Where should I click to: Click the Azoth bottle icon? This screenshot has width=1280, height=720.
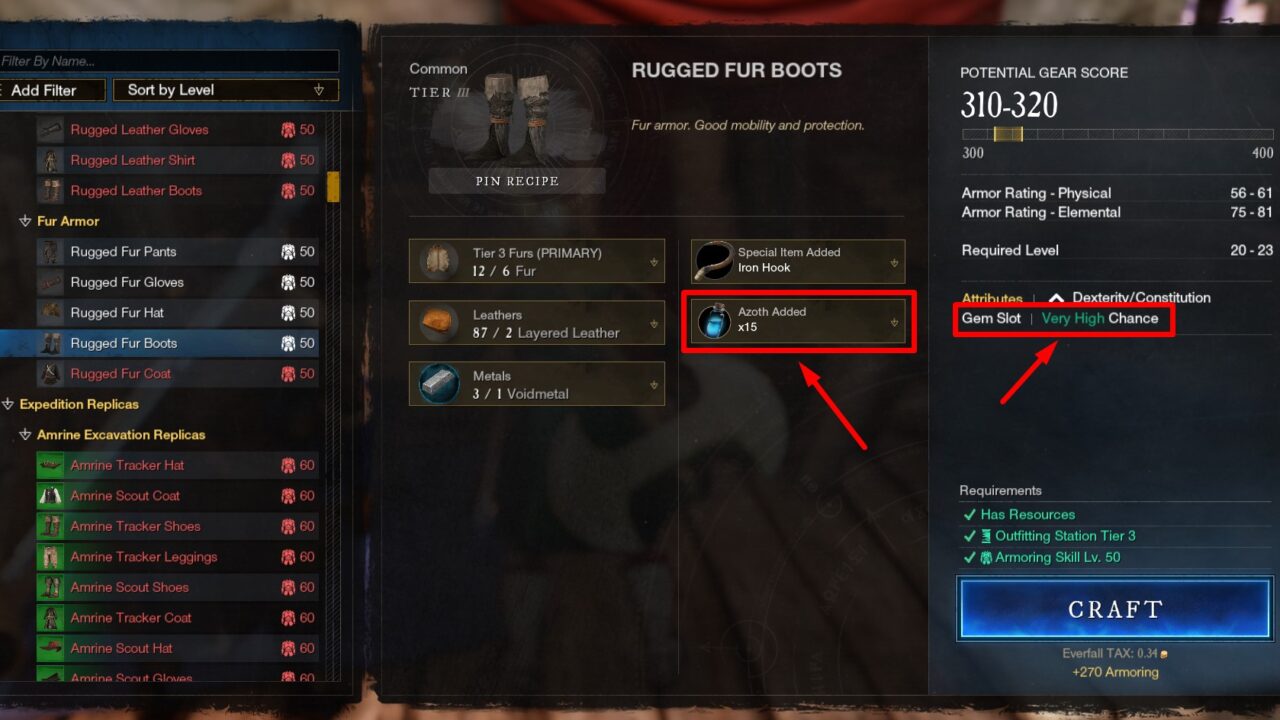(x=715, y=321)
